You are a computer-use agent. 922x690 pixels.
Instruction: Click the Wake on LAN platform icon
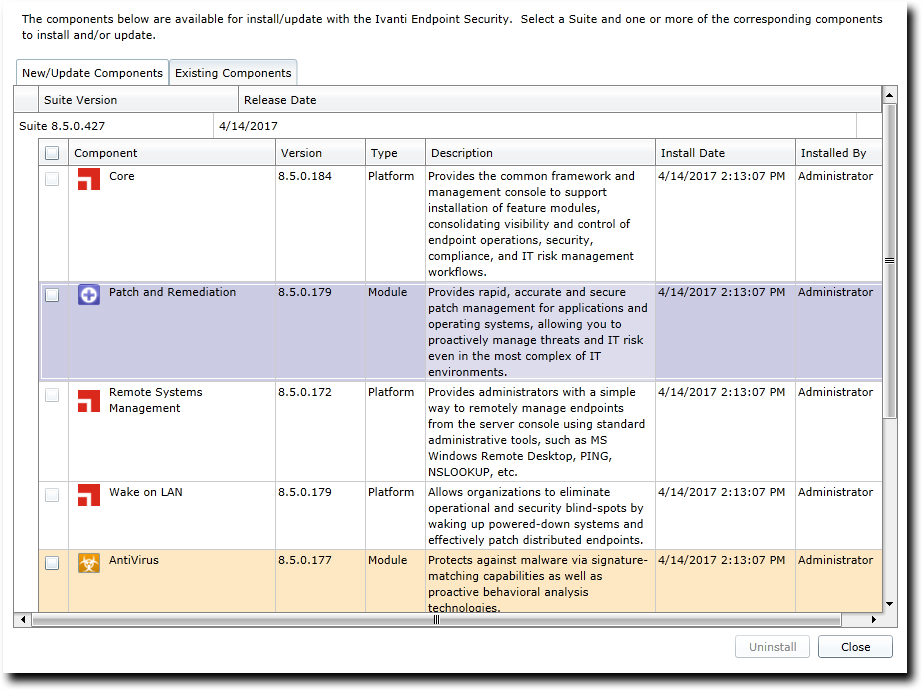[x=88, y=495]
